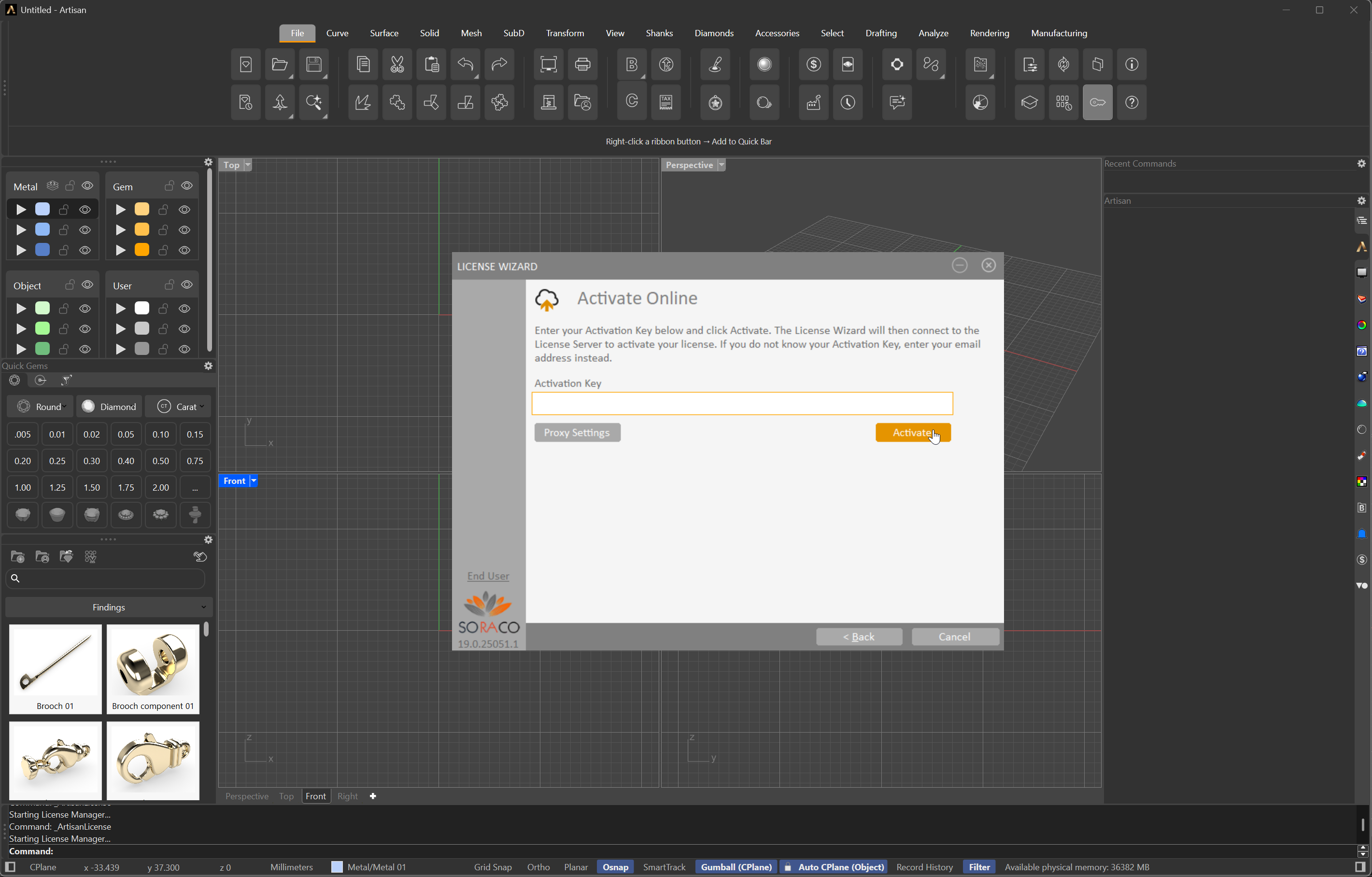Click the darkest orange Gem layer swatch

click(x=142, y=250)
